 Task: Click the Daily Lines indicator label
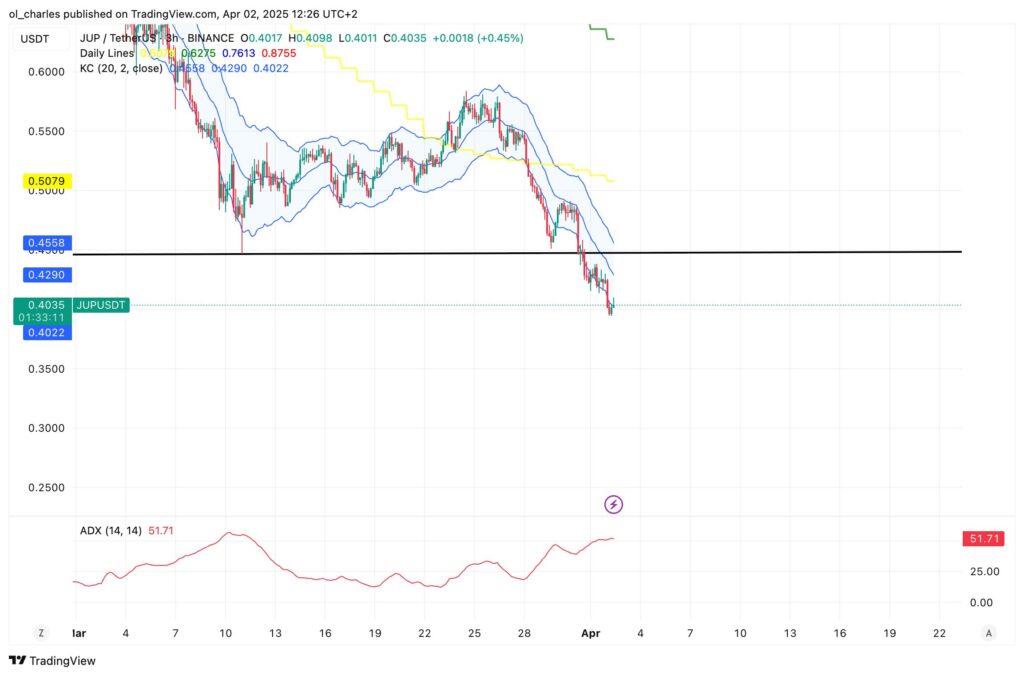105,53
